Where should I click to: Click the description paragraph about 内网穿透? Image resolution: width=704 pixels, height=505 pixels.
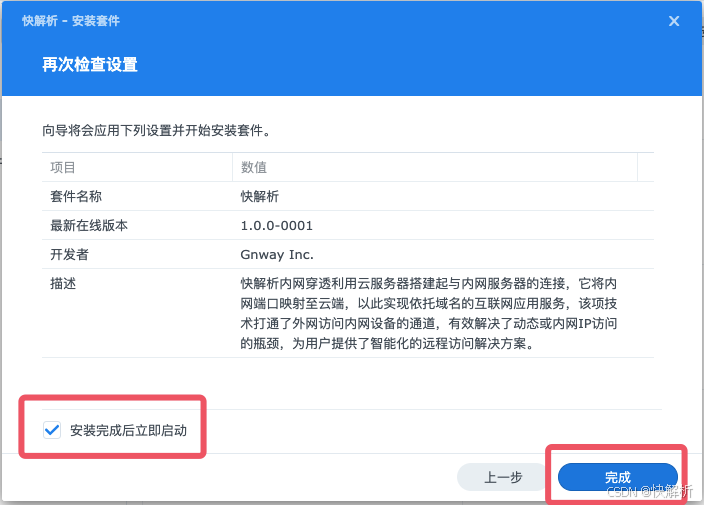point(429,313)
